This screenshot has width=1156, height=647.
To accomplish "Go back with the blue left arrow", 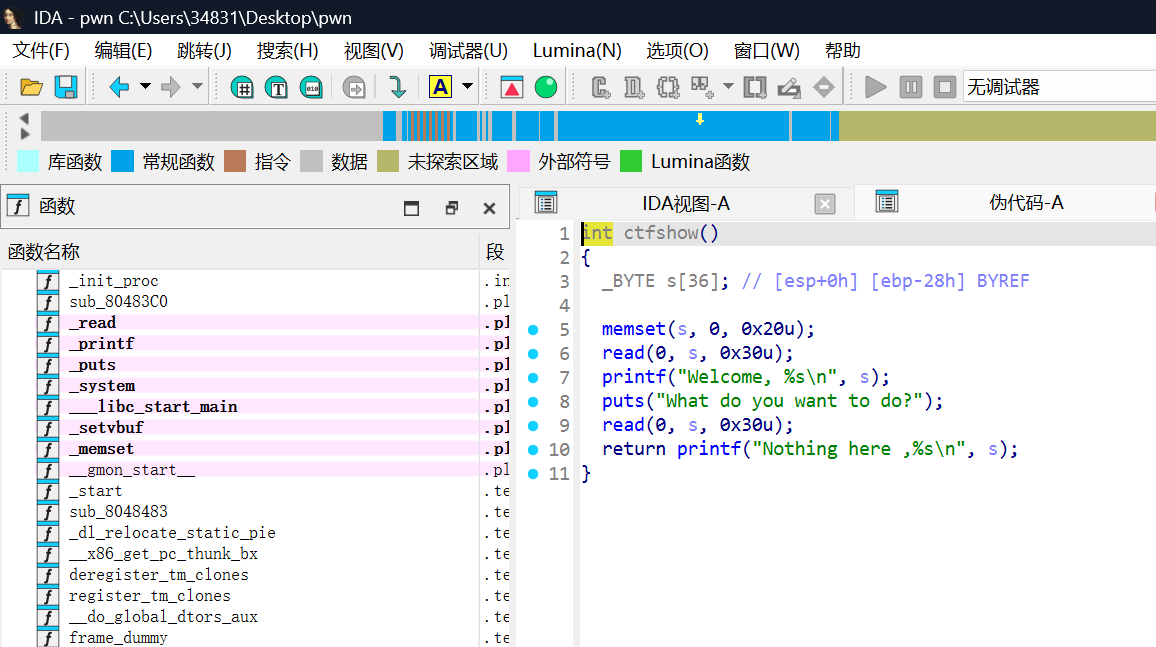I will coord(119,87).
